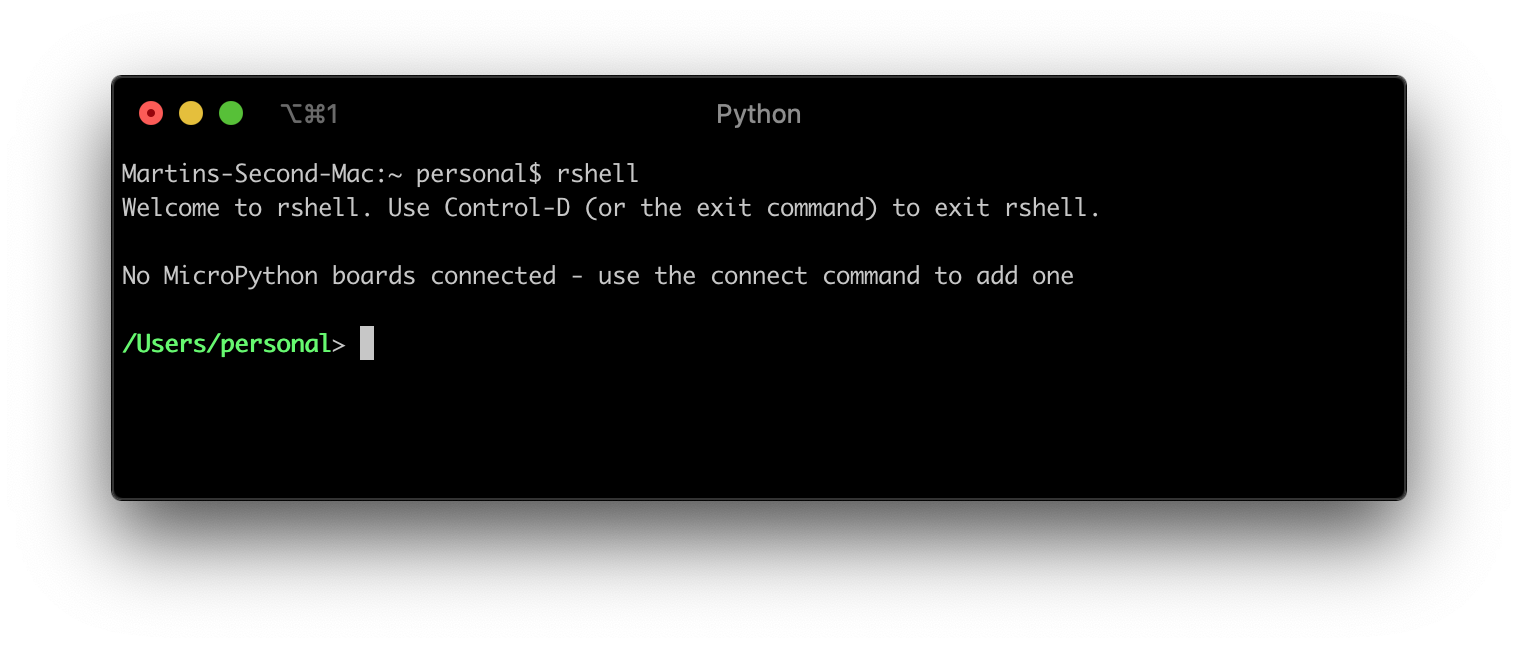Click the yellow minimize control

[190, 112]
